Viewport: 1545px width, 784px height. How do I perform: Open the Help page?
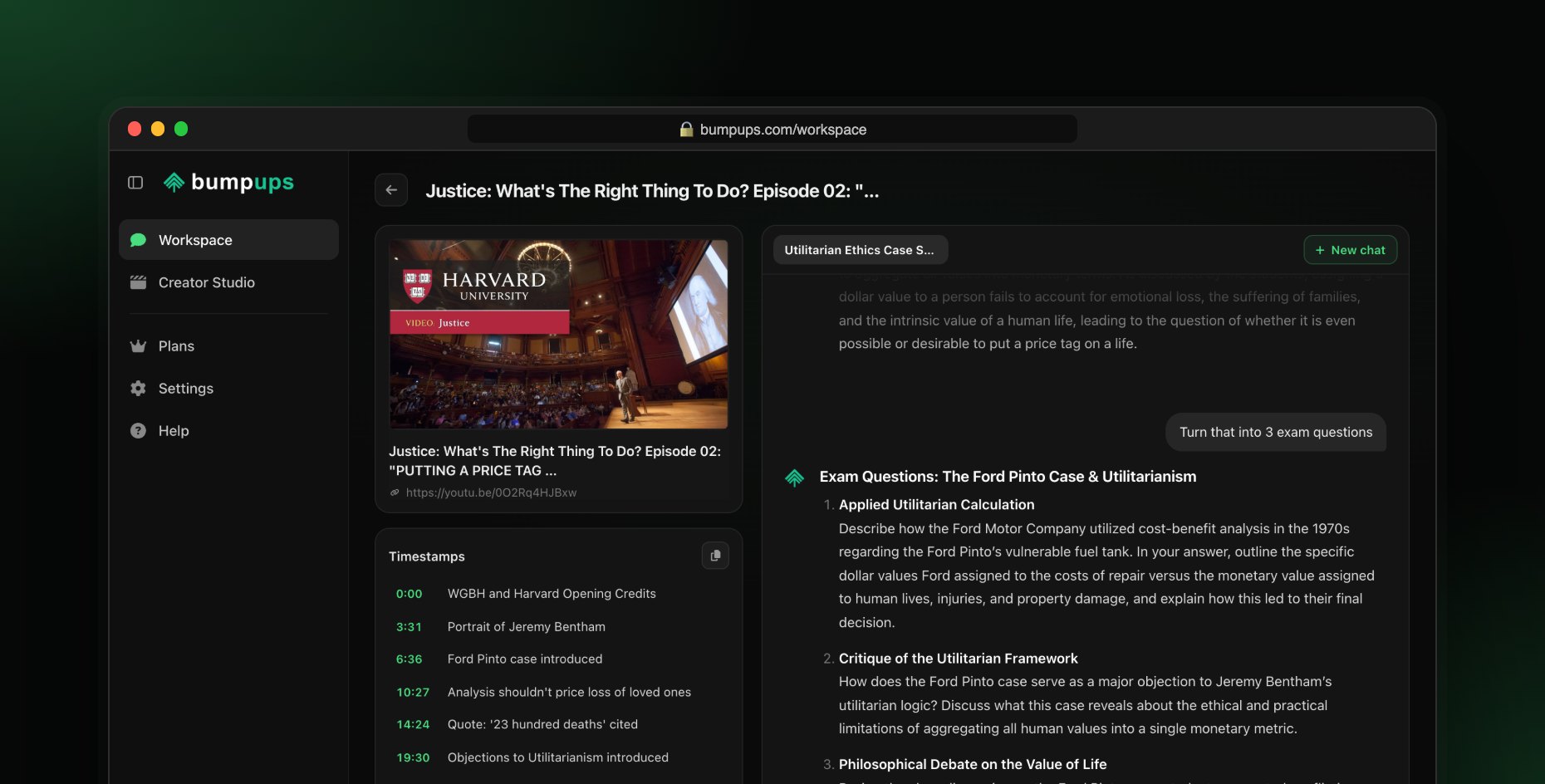click(x=228, y=431)
